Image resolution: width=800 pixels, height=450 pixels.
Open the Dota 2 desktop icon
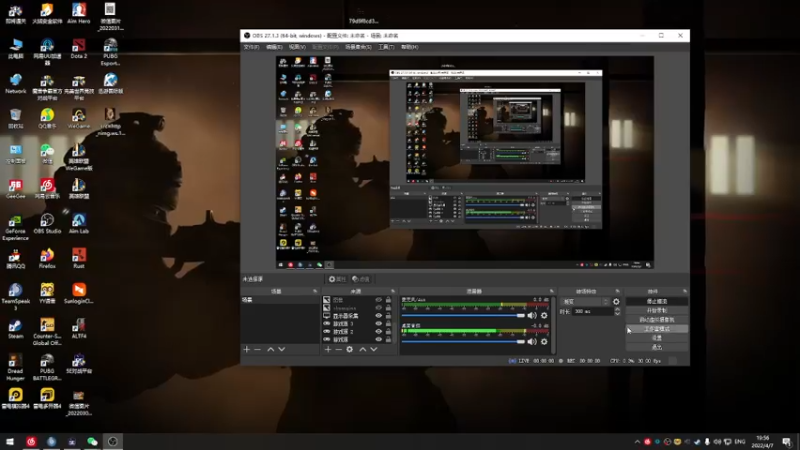click(x=79, y=48)
